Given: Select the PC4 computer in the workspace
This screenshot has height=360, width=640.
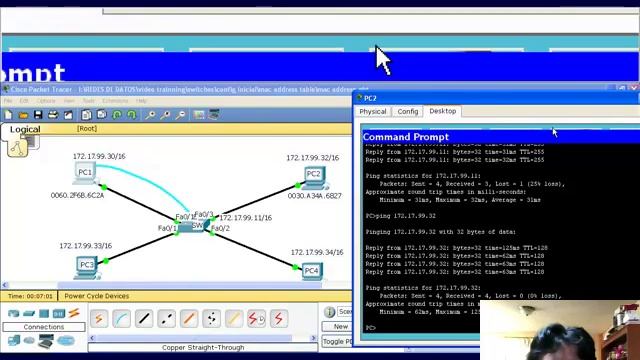Looking at the screenshot, I should point(312,271).
